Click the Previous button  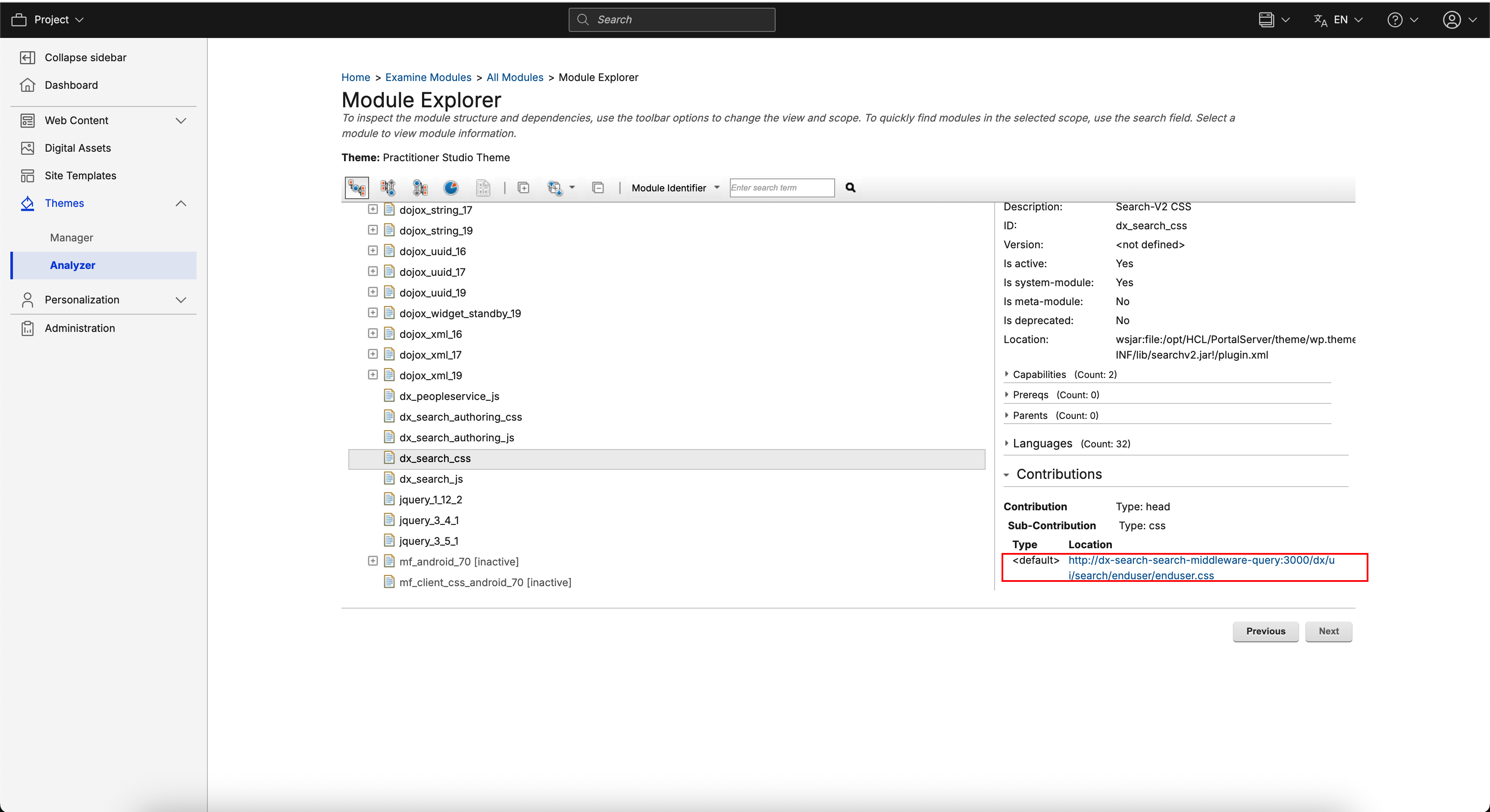tap(1265, 631)
